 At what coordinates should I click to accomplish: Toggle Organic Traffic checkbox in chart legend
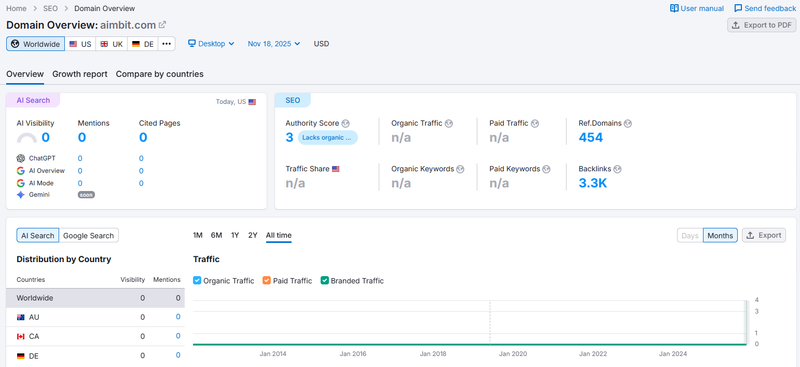tap(197, 280)
